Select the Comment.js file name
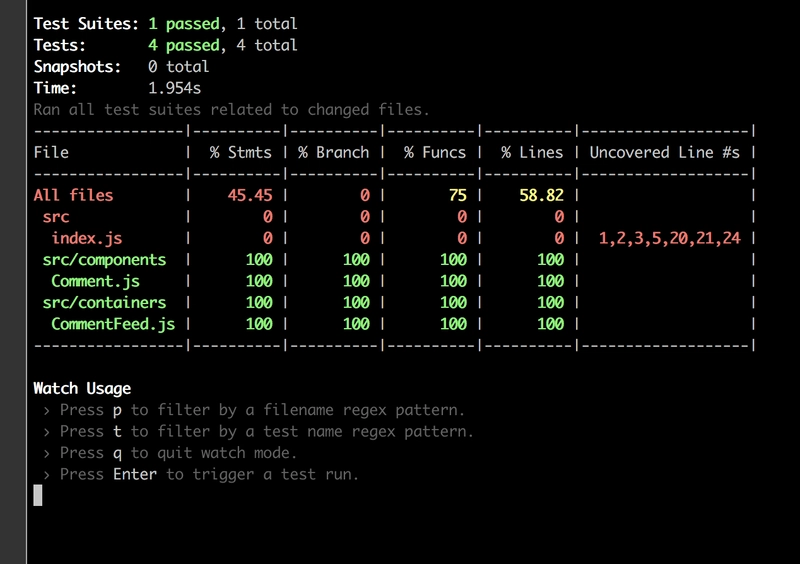Screen dimensions: 800x564 click(95, 281)
